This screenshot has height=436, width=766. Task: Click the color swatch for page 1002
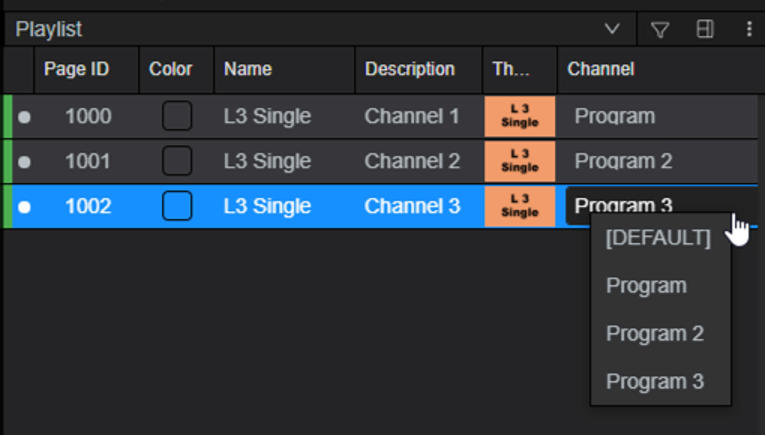(x=177, y=207)
